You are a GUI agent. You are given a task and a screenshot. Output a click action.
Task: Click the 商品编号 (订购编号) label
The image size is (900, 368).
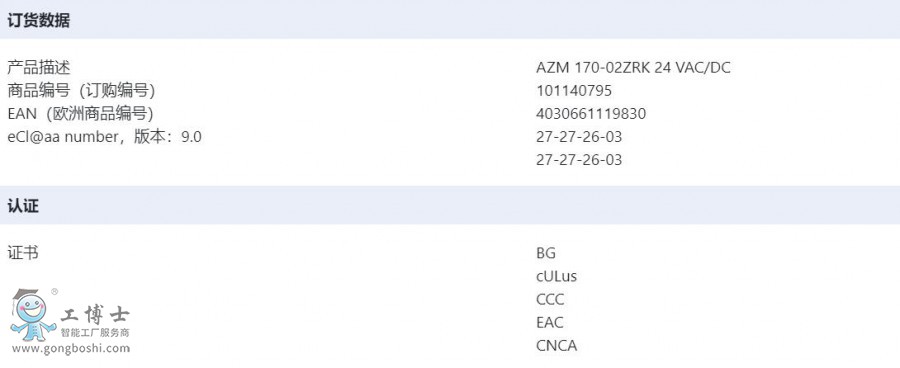click(x=81, y=91)
